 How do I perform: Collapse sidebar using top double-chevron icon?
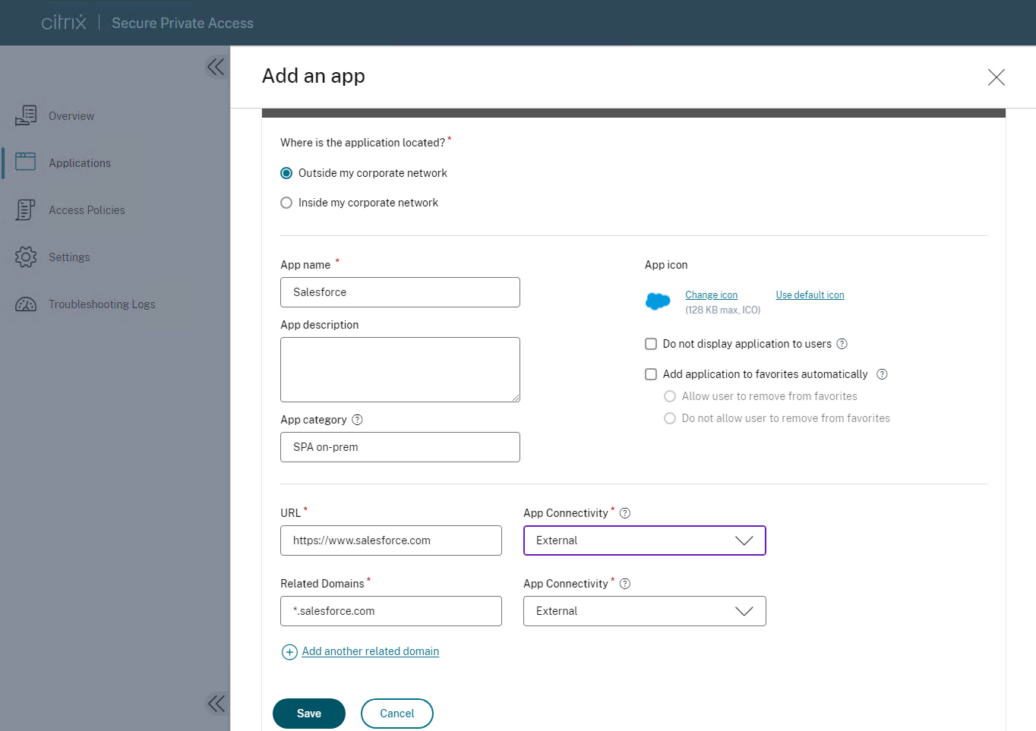pyautogui.click(x=215, y=67)
